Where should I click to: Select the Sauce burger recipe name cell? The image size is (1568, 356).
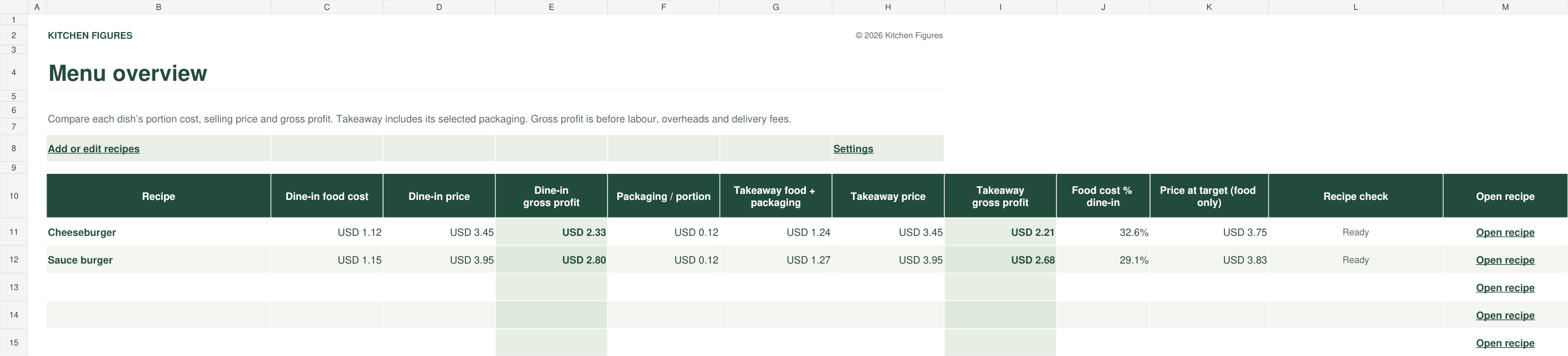159,260
